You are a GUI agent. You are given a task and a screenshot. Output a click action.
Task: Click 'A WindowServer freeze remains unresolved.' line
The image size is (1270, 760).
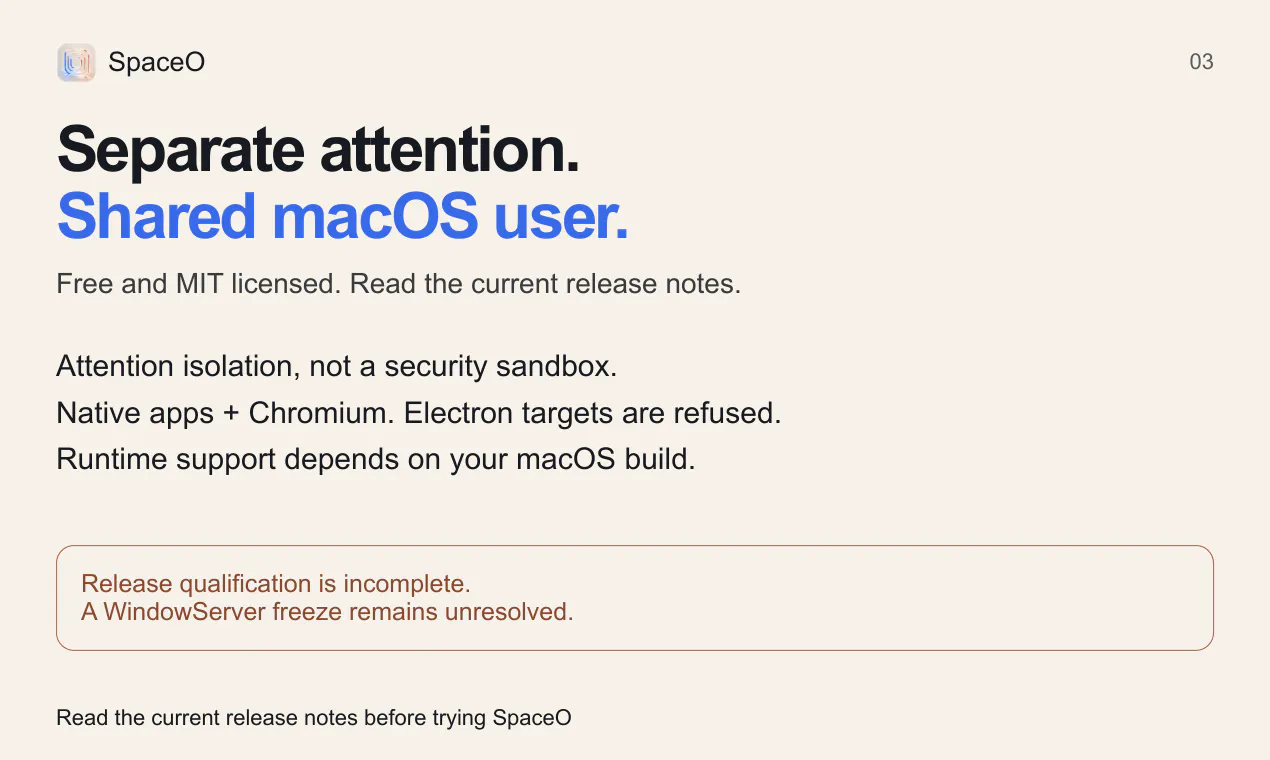click(328, 612)
